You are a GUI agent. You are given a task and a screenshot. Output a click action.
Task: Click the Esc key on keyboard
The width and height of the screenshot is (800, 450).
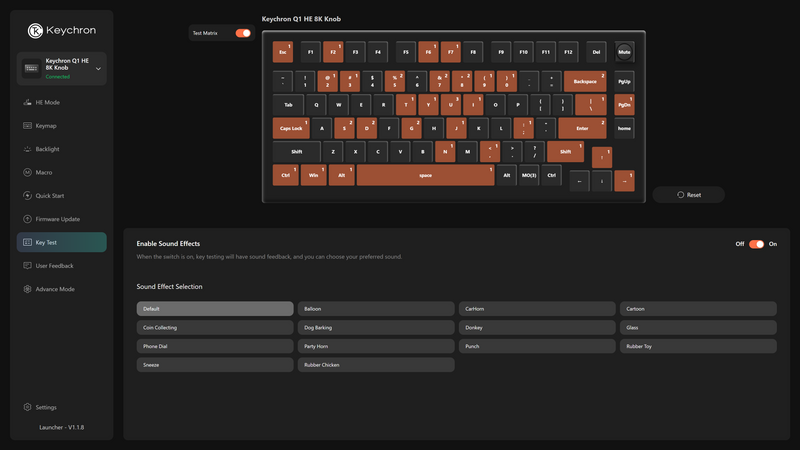[x=283, y=52]
